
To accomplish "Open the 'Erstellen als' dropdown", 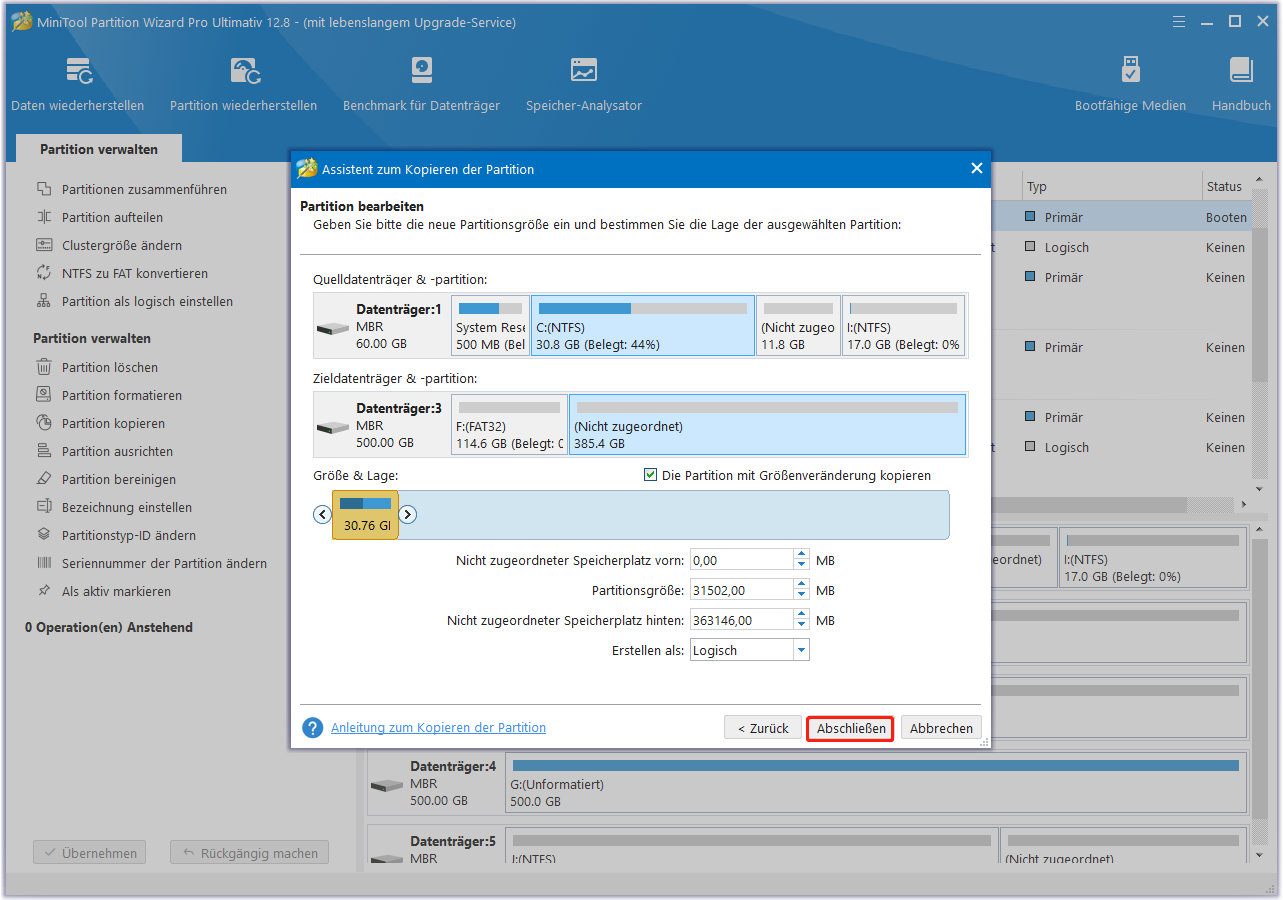I will click(801, 650).
